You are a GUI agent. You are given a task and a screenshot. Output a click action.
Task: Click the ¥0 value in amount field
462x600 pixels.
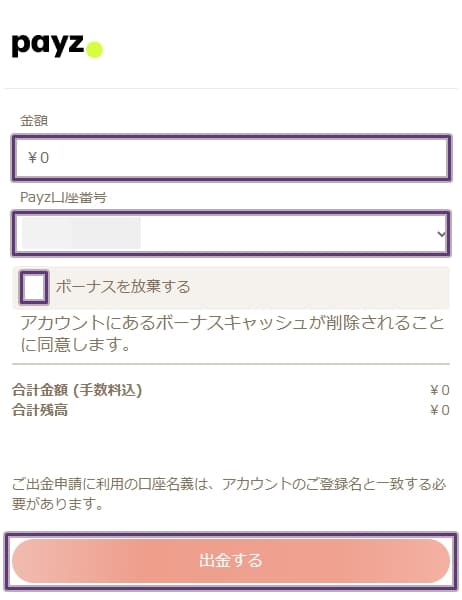click(38, 158)
